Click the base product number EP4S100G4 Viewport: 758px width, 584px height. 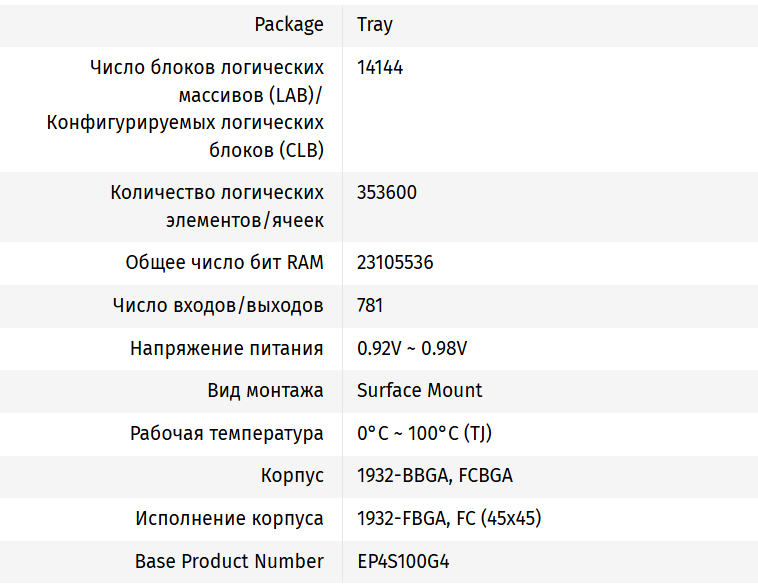410,562
